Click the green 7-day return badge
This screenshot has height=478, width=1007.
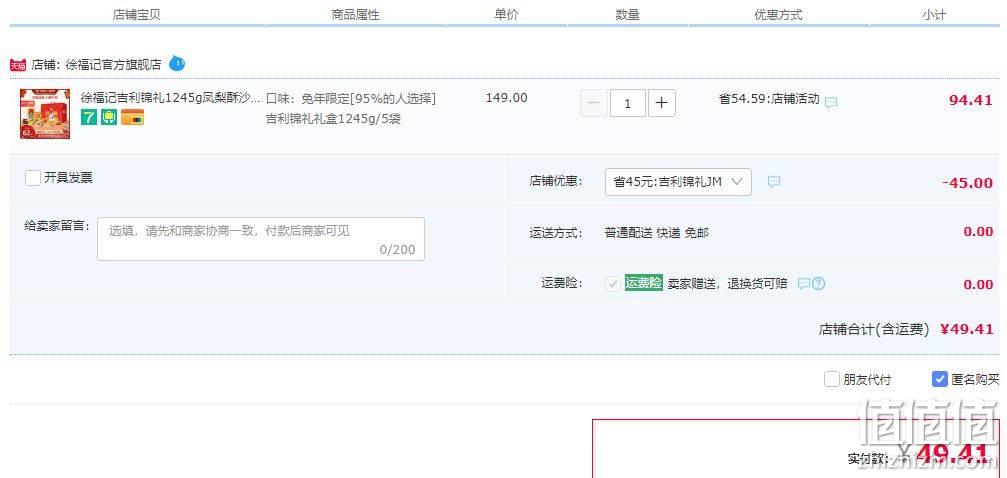[x=89, y=118]
